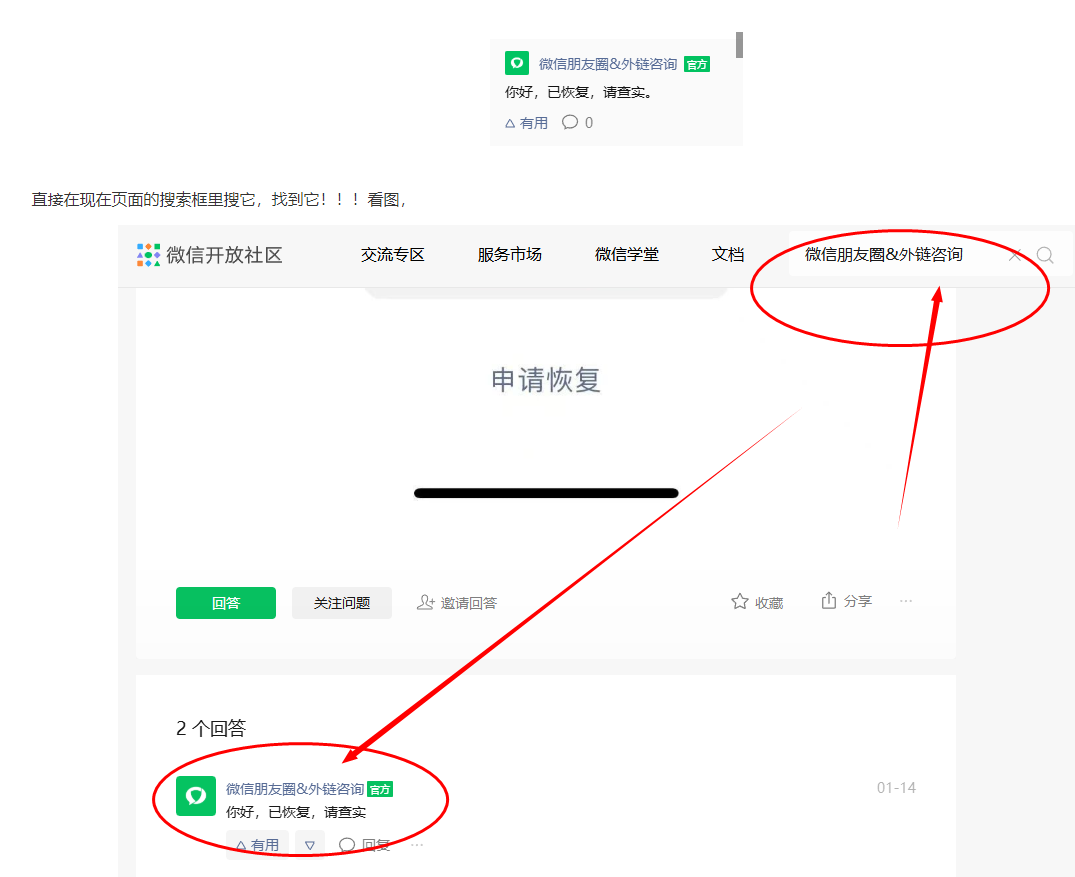Image resolution: width=1075 pixels, height=877 pixels.
Task: Open the 微信学堂 nav item
Action: tap(627, 255)
